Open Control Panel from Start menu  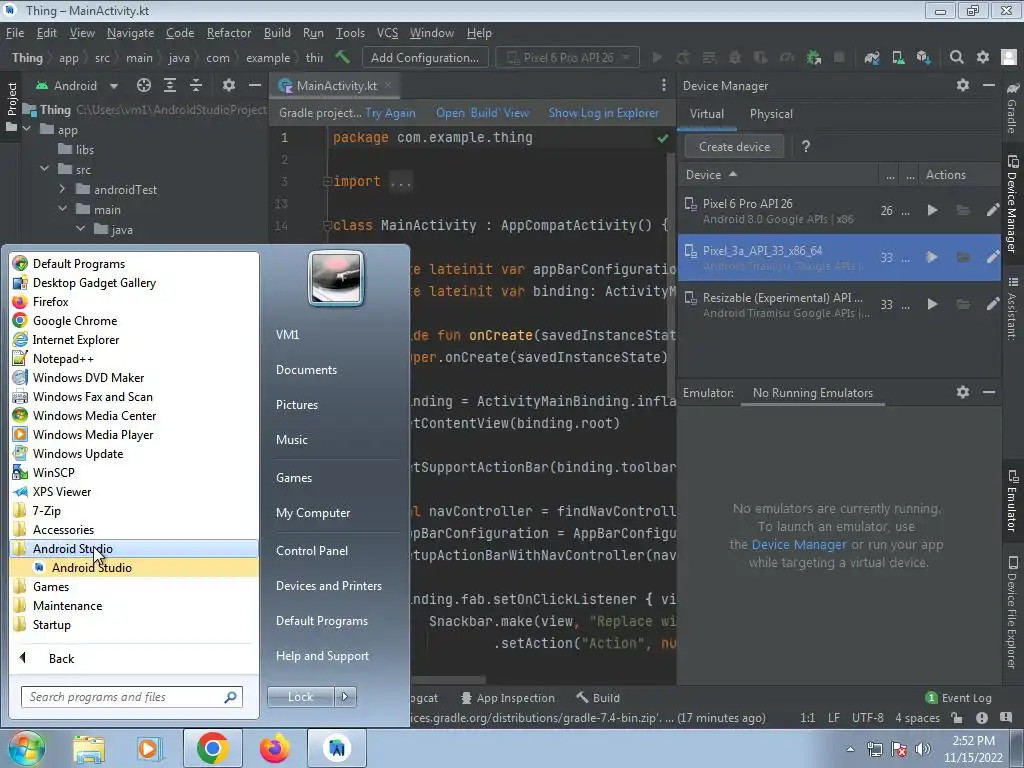tap(312, 551)
